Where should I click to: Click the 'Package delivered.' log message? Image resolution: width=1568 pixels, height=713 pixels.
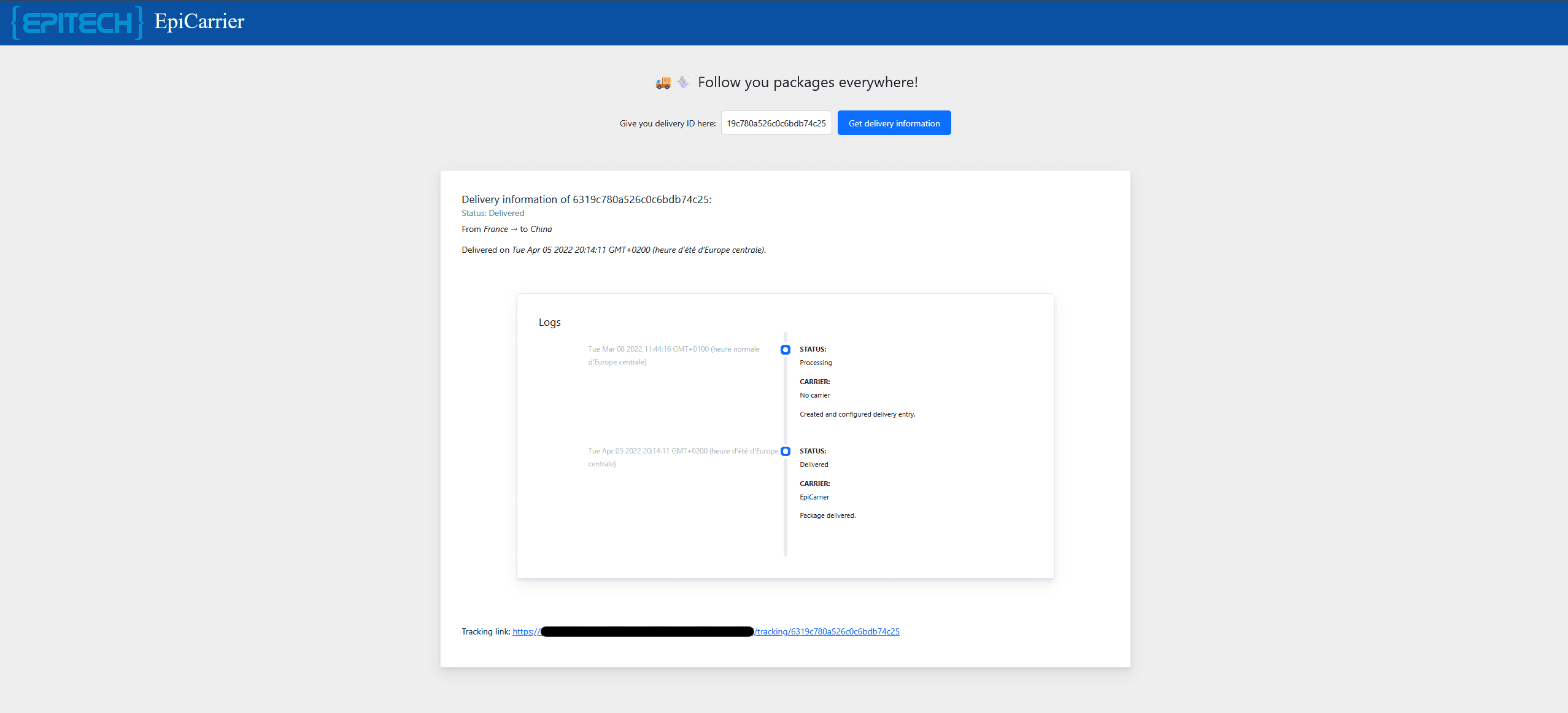pos(827,516)
